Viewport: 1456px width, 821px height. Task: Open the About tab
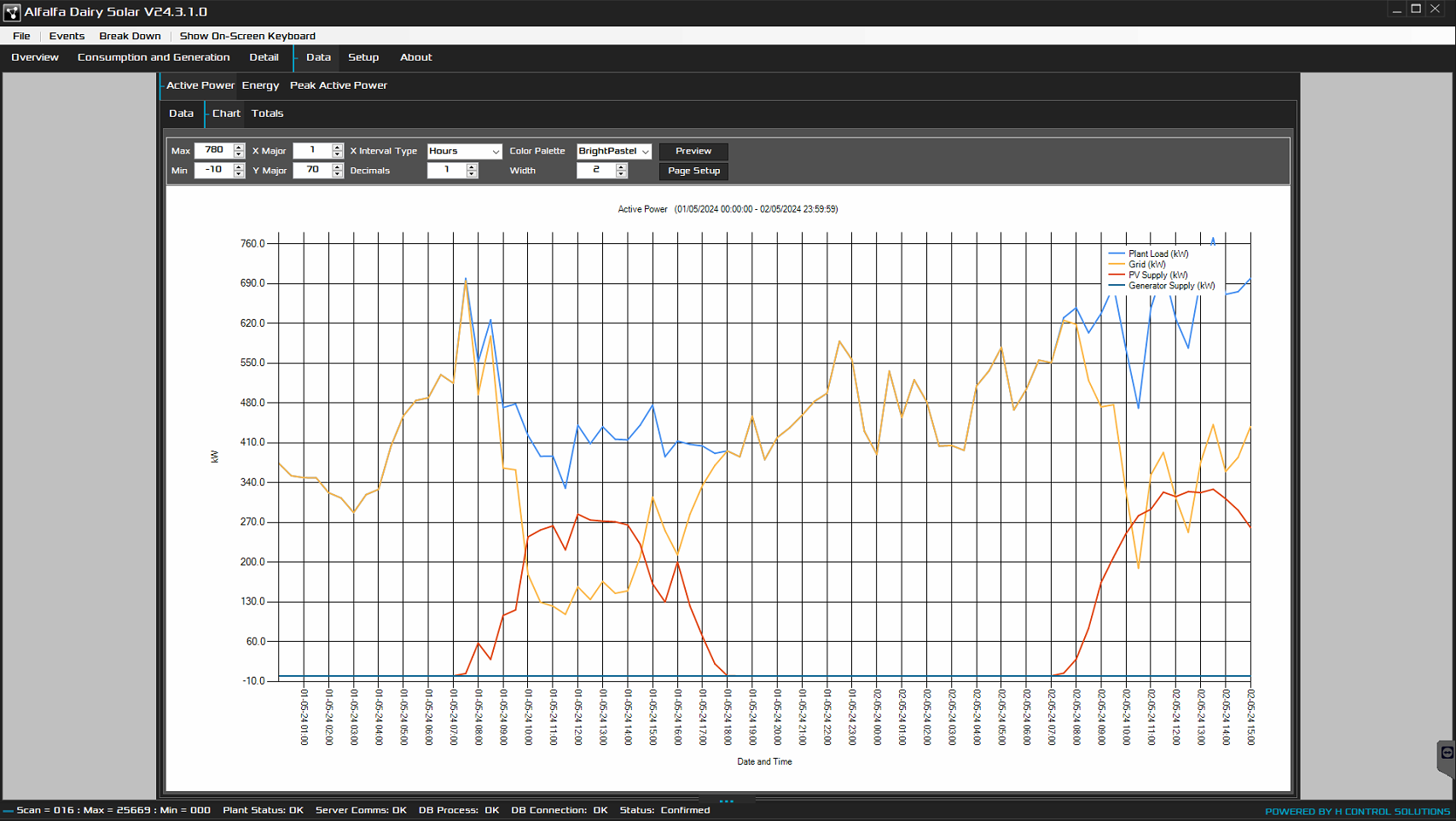pos(416,57)
